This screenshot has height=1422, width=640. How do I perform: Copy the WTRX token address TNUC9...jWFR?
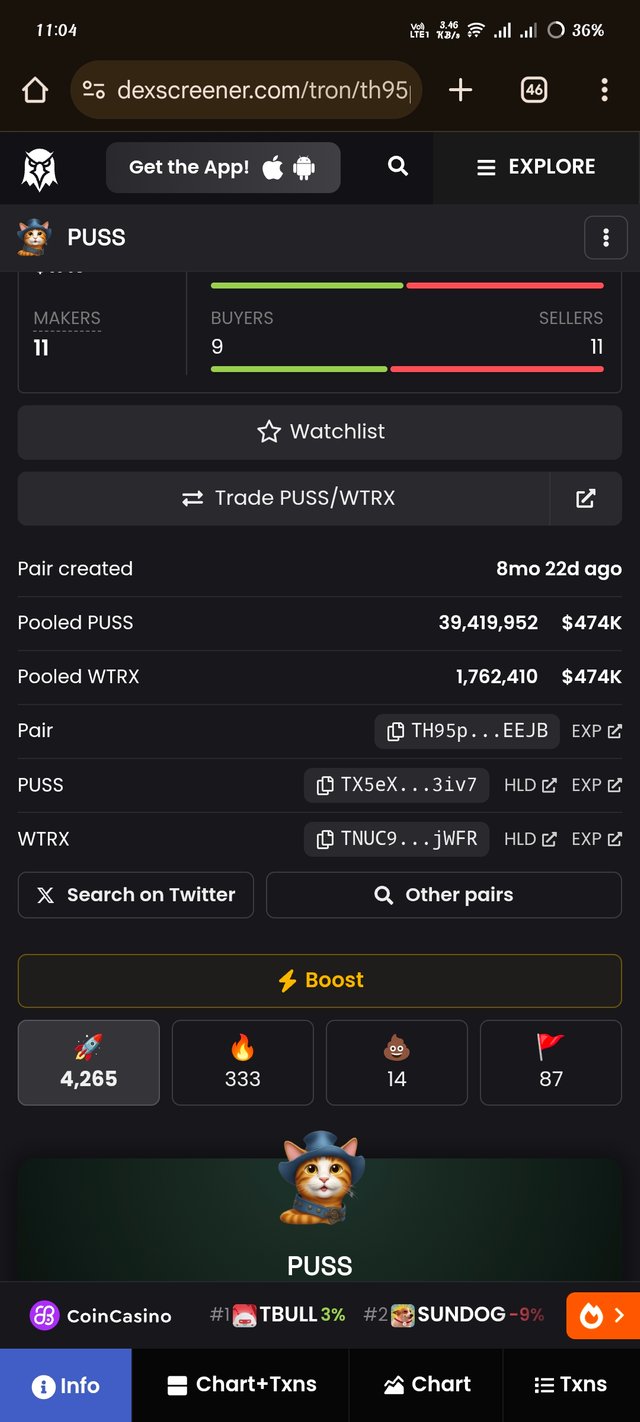click(396, 839)
